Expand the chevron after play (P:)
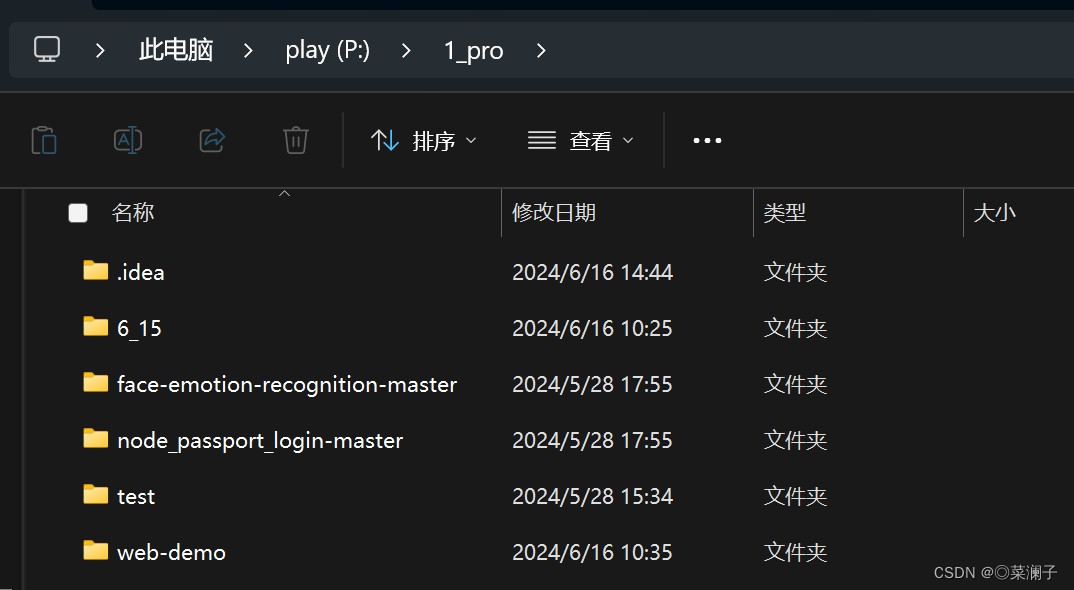Image resolution: width=1074 pixels, height=590 pixels. click(406, 50)
